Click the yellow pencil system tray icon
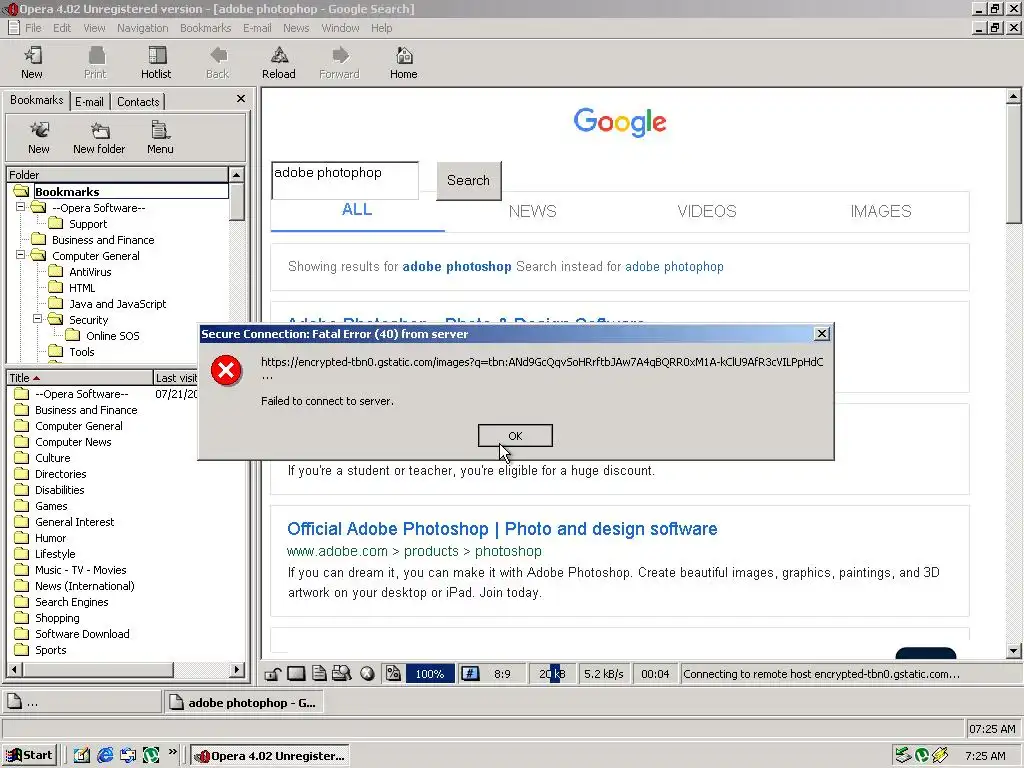1024x768 pixels. point(940,756)
